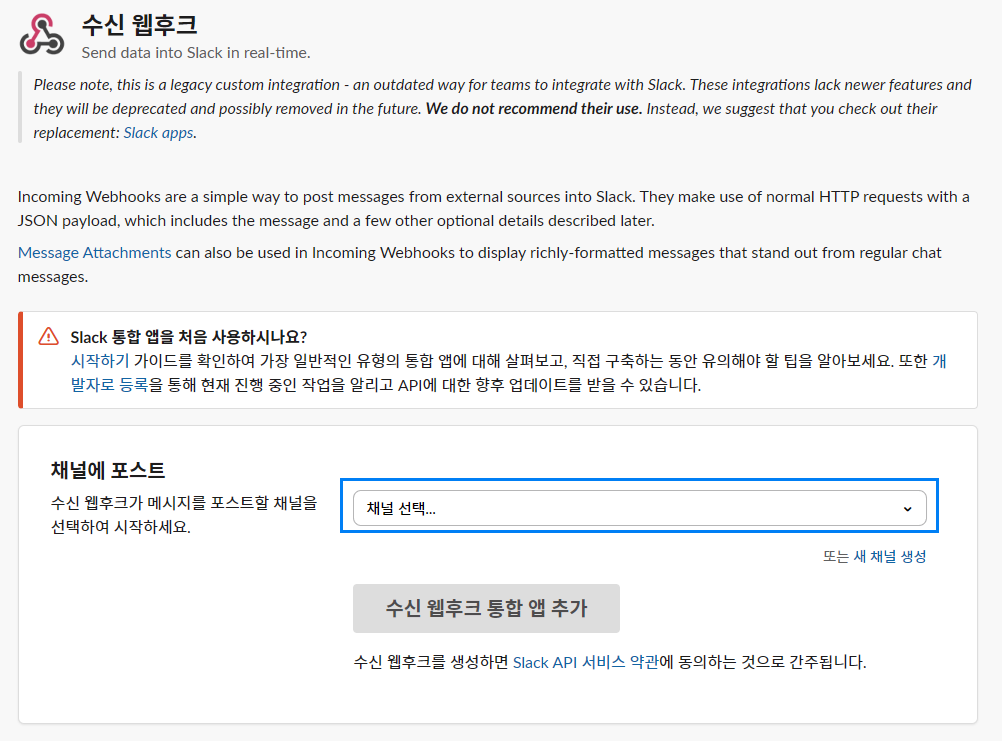Click the 수신 웹후크 page title
The image size is (1002, 741).
[139, 24]
